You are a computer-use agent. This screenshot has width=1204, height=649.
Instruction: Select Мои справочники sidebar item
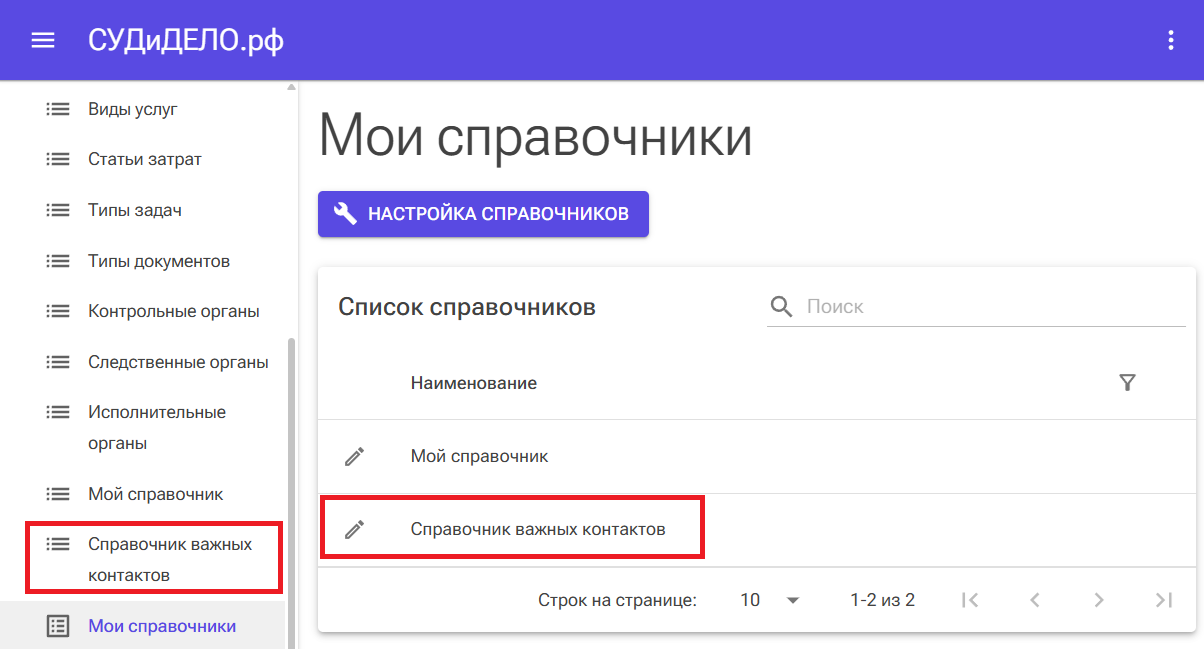click(161, 627)
